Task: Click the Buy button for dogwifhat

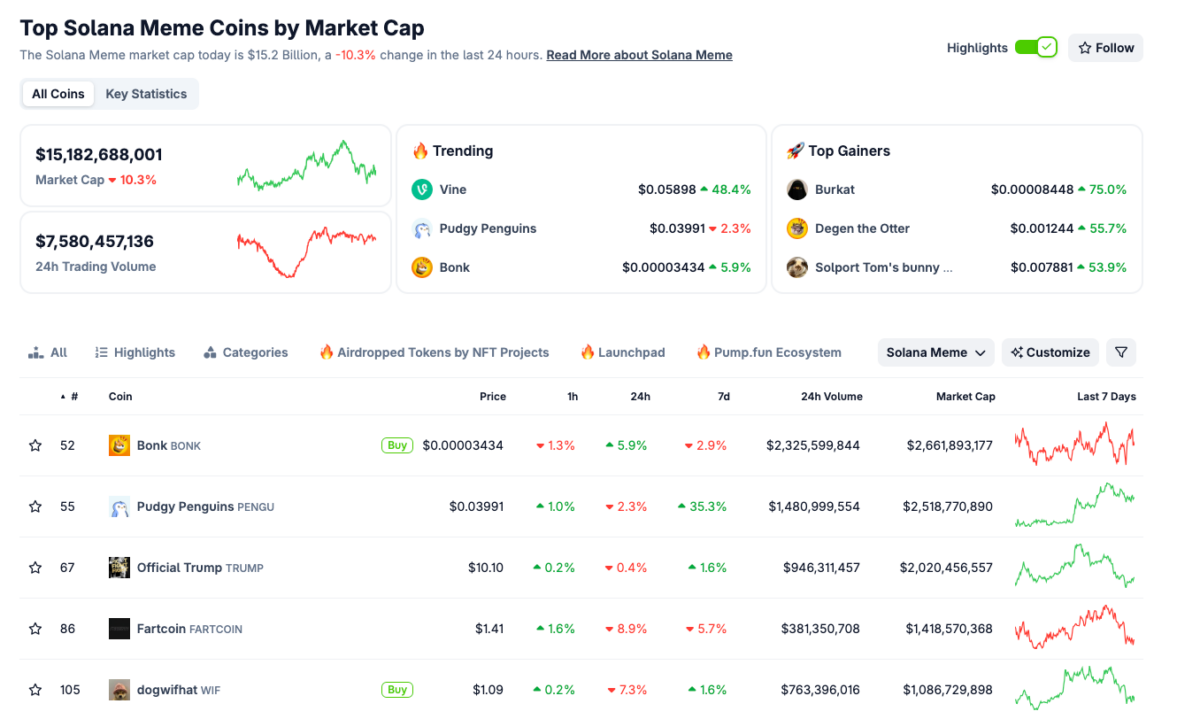Action: tap(397, 690)
